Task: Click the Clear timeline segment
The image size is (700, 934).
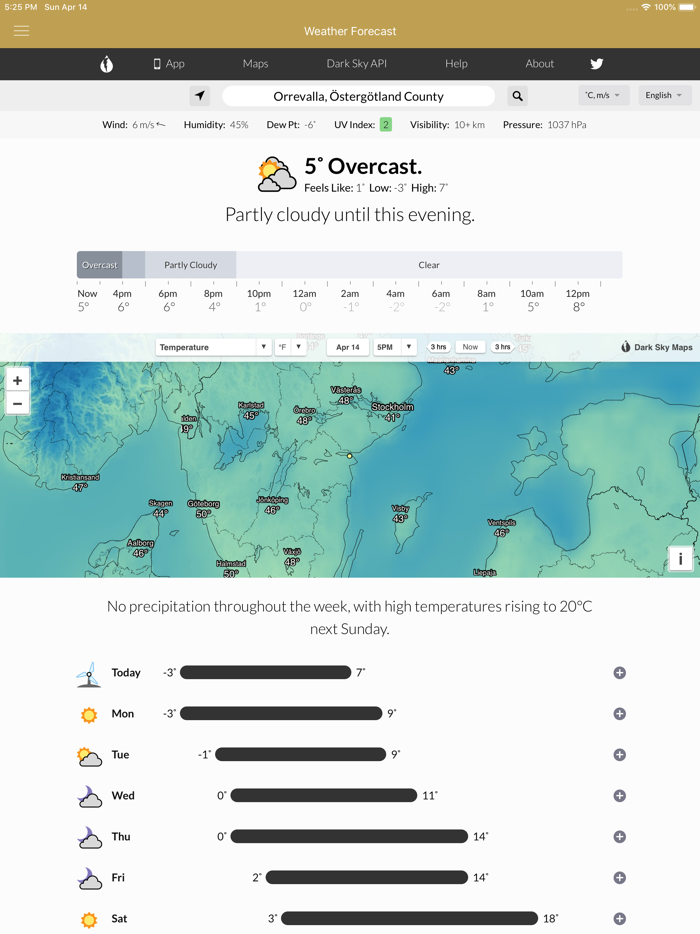Action: (x=429, y=265)
